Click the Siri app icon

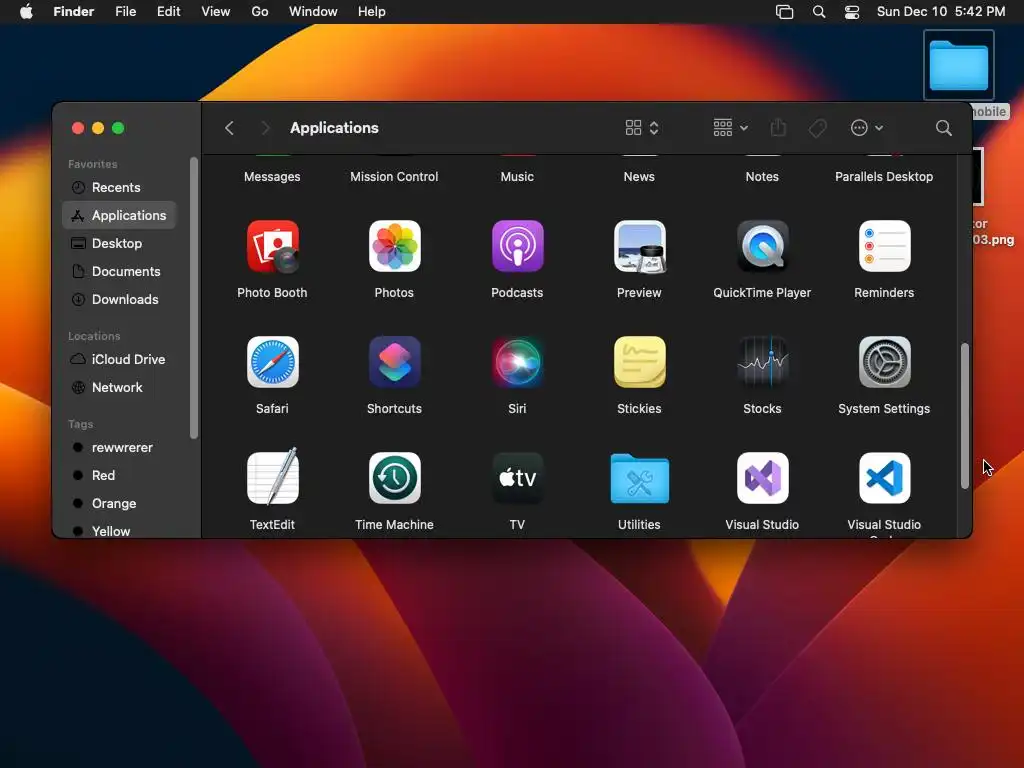tap(517, 362)
